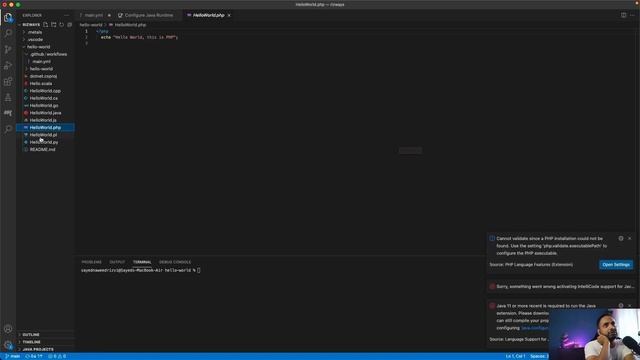Open HelloWorld.go file
This screenshot has width=640, height=360.
pos(45,106)
